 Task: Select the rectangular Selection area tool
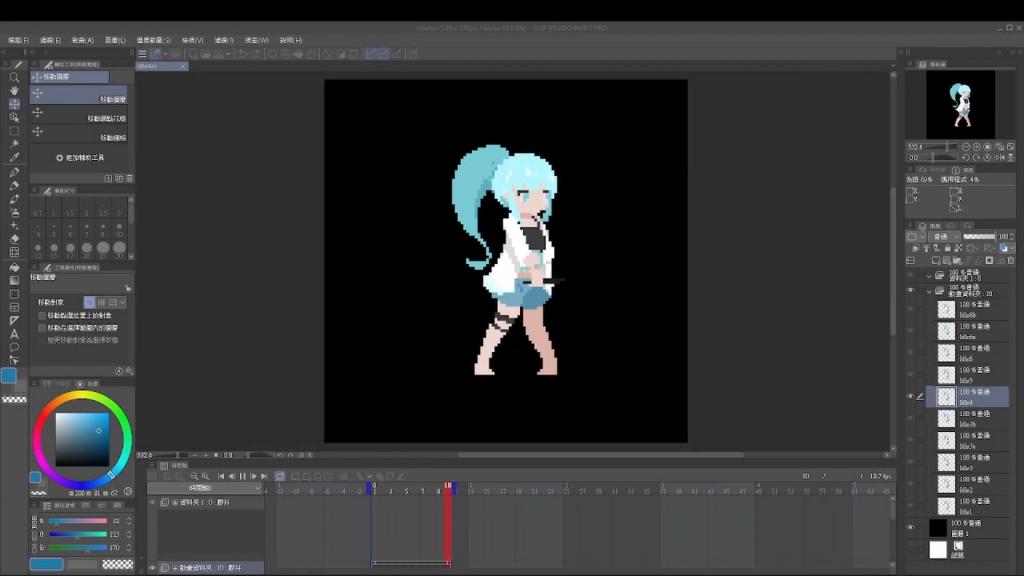point(14,131)
